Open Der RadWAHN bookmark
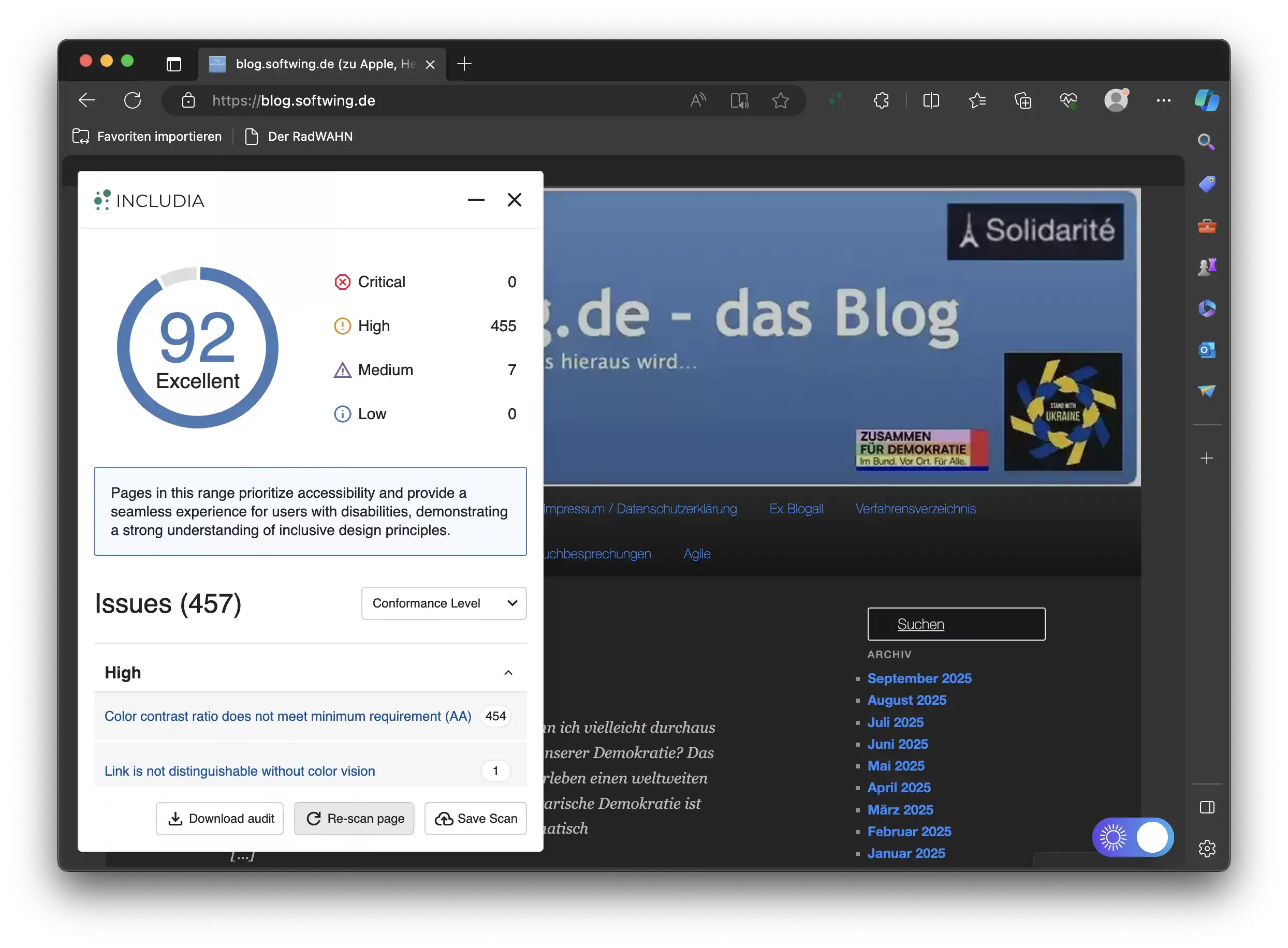 (x=299, y=137)
